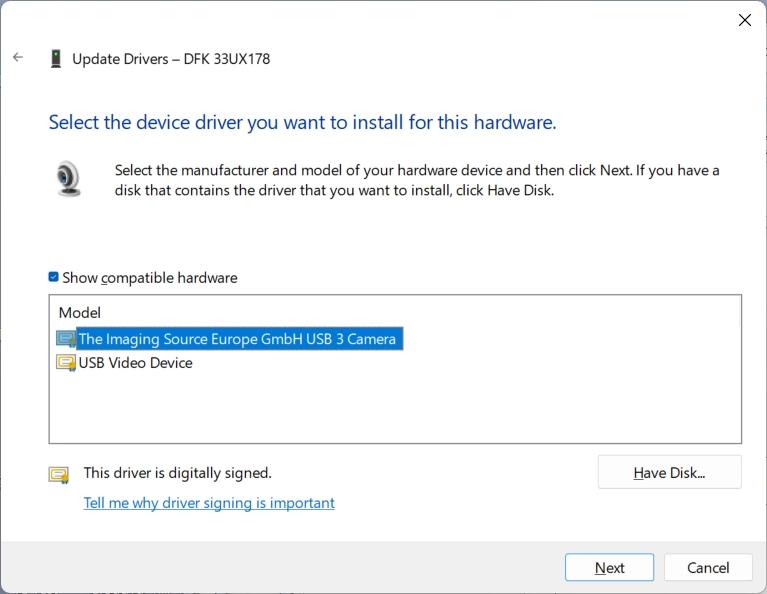The height and width of the screenshot is (594, 767).
Task: Open "Tell me why driver signing is important"
Action: point(209,503)
